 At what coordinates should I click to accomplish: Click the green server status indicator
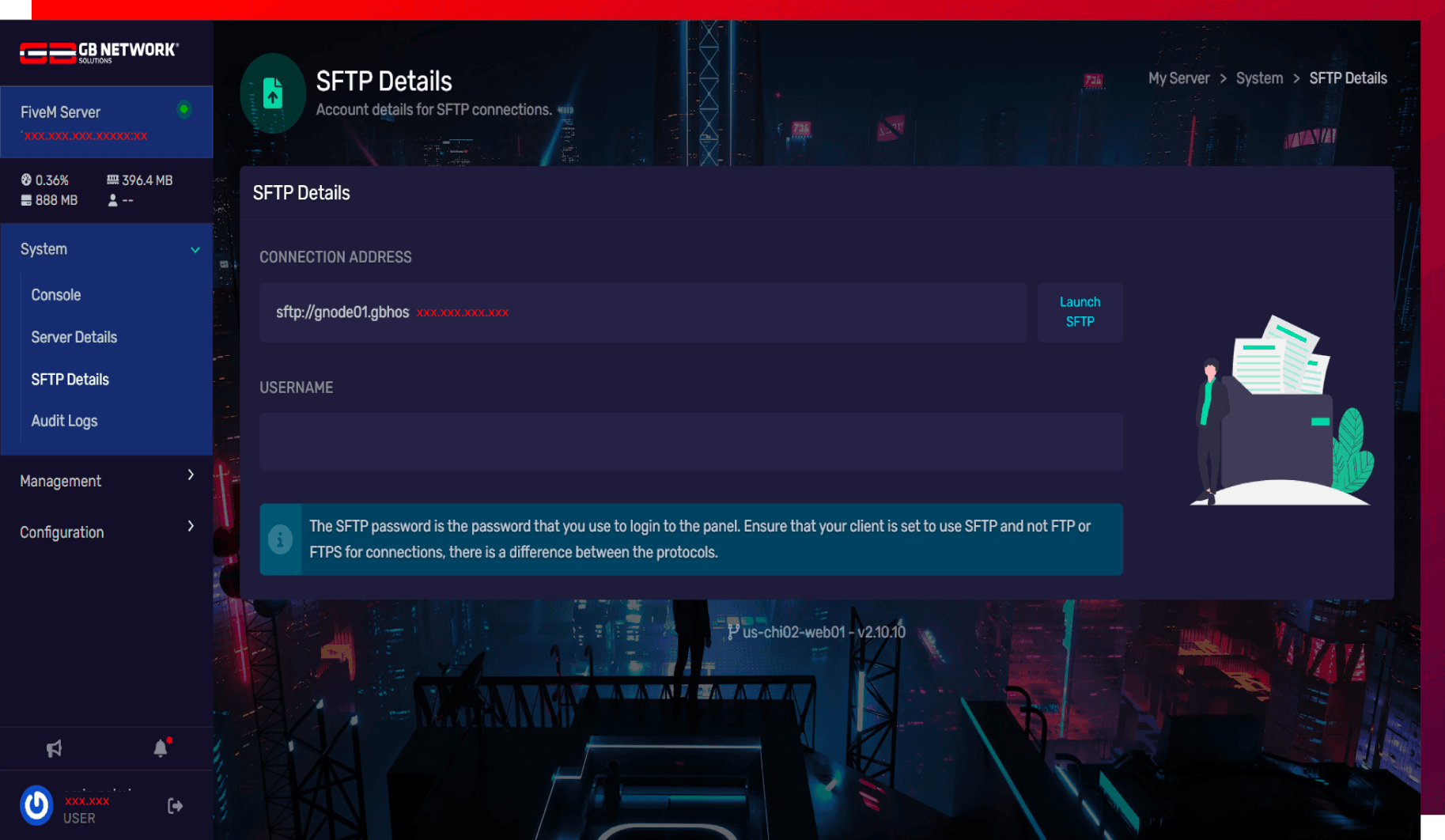coord(184,109)
